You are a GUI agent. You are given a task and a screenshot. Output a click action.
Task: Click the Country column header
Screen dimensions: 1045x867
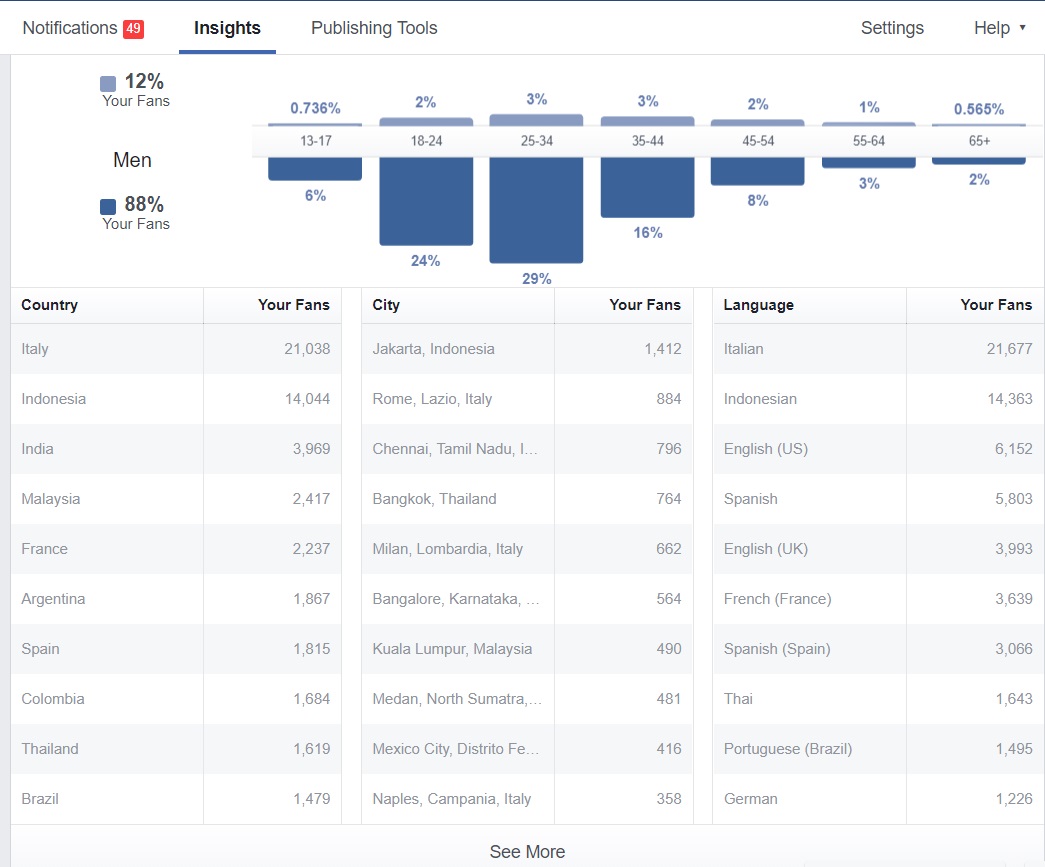[x=49, y=305]
